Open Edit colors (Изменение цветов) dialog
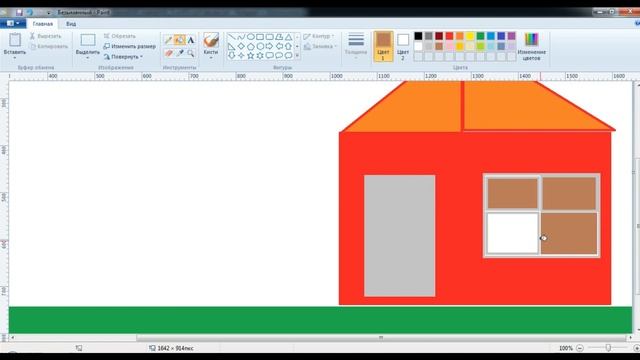This screenshot has height=360, width=640. click(531, 46)
